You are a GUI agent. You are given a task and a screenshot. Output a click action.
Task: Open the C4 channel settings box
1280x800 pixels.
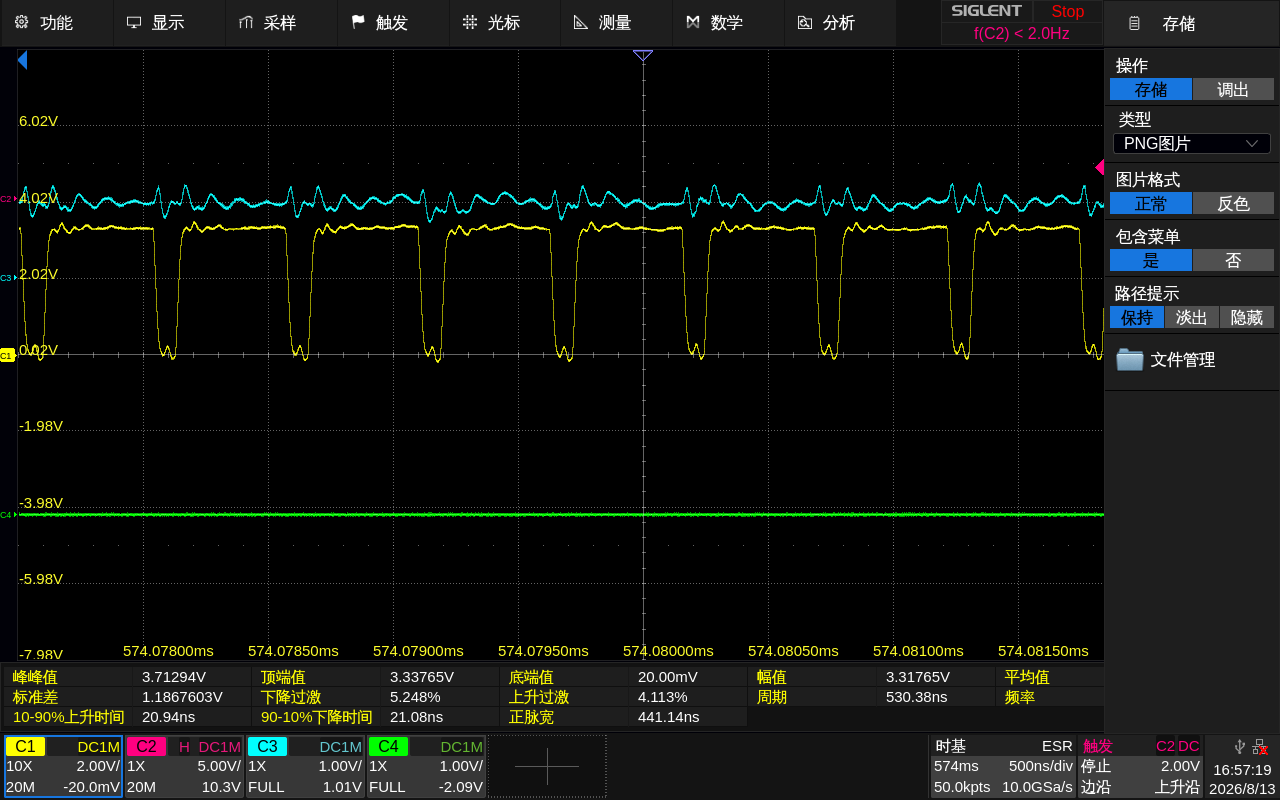click(x=426, y=766)
